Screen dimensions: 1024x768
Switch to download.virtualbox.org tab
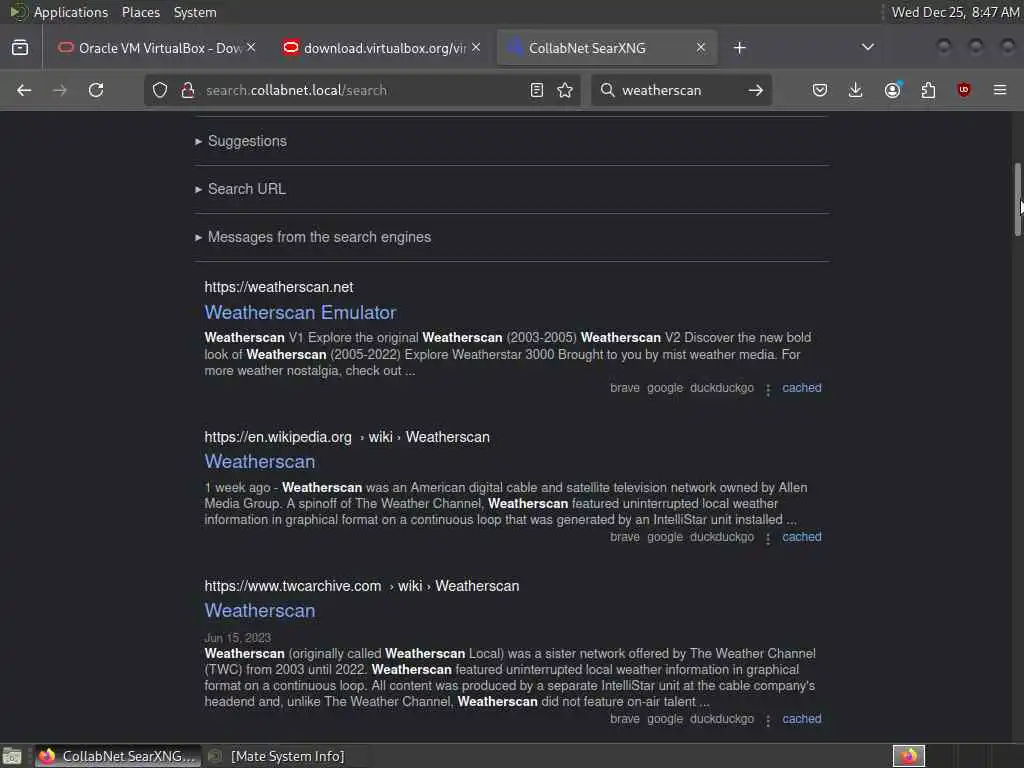[x=382, y=48]
